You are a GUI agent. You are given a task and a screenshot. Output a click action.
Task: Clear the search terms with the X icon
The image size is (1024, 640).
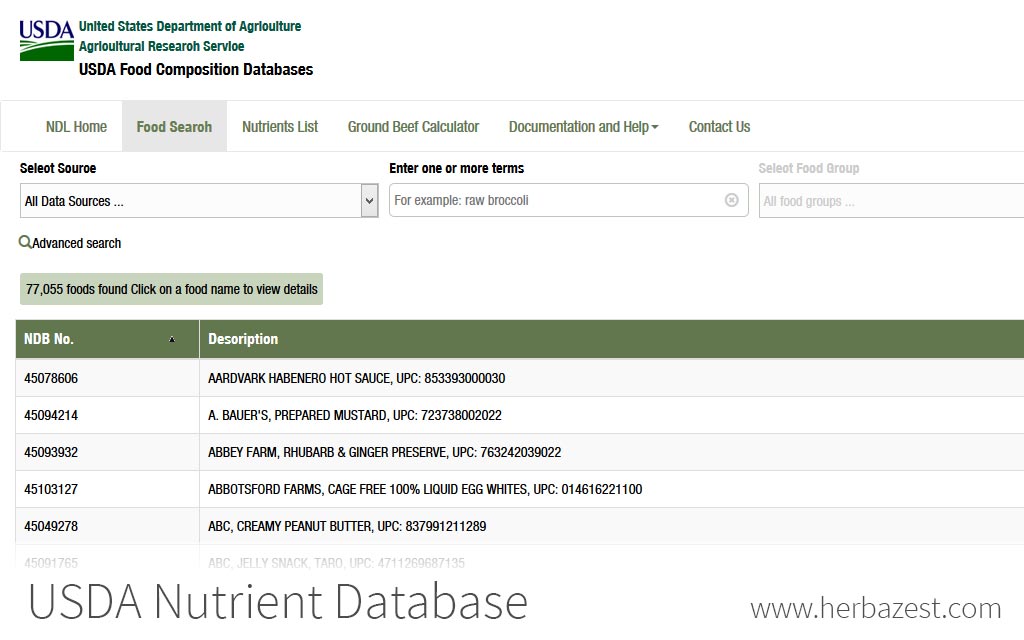click(x=731, y=200)
